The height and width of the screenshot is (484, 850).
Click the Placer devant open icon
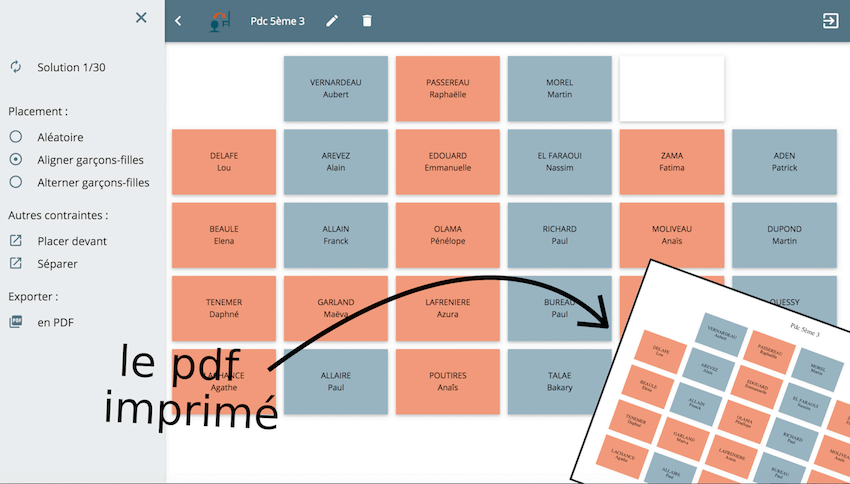click(16, 241)
